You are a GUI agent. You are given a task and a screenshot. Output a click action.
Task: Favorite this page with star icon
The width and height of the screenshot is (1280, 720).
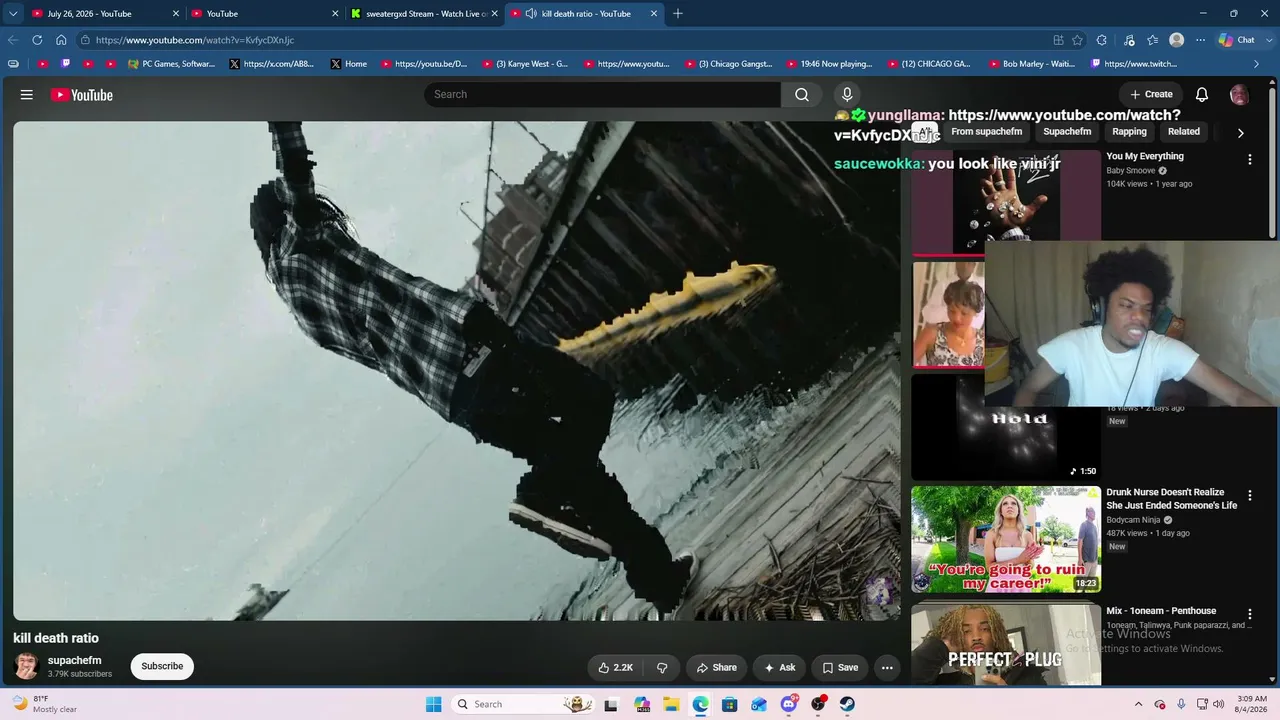1077,40
